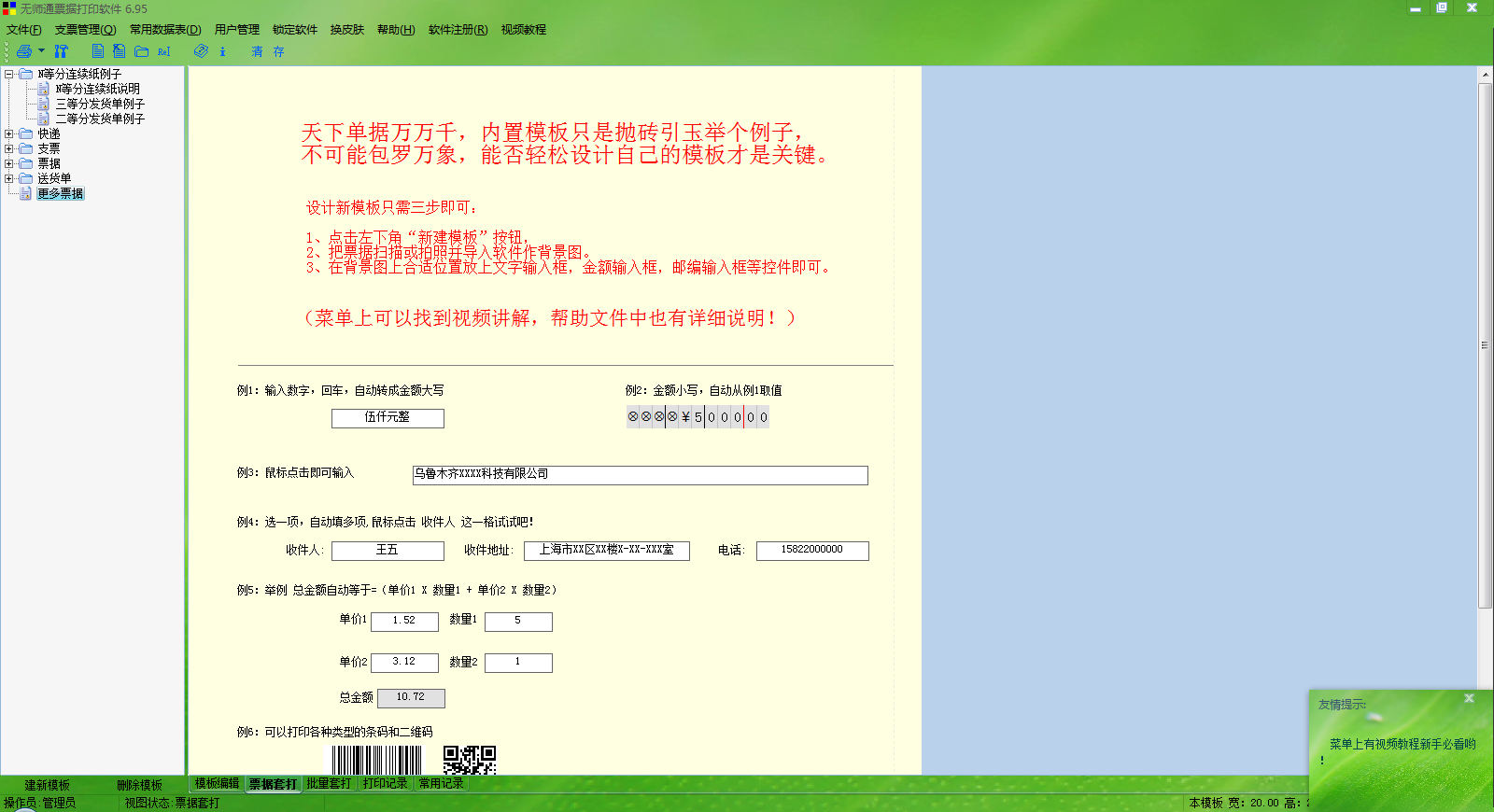Open the 换皮肤 menu
The width and height of the screenshot is (1494, 812).
(347, 30)
